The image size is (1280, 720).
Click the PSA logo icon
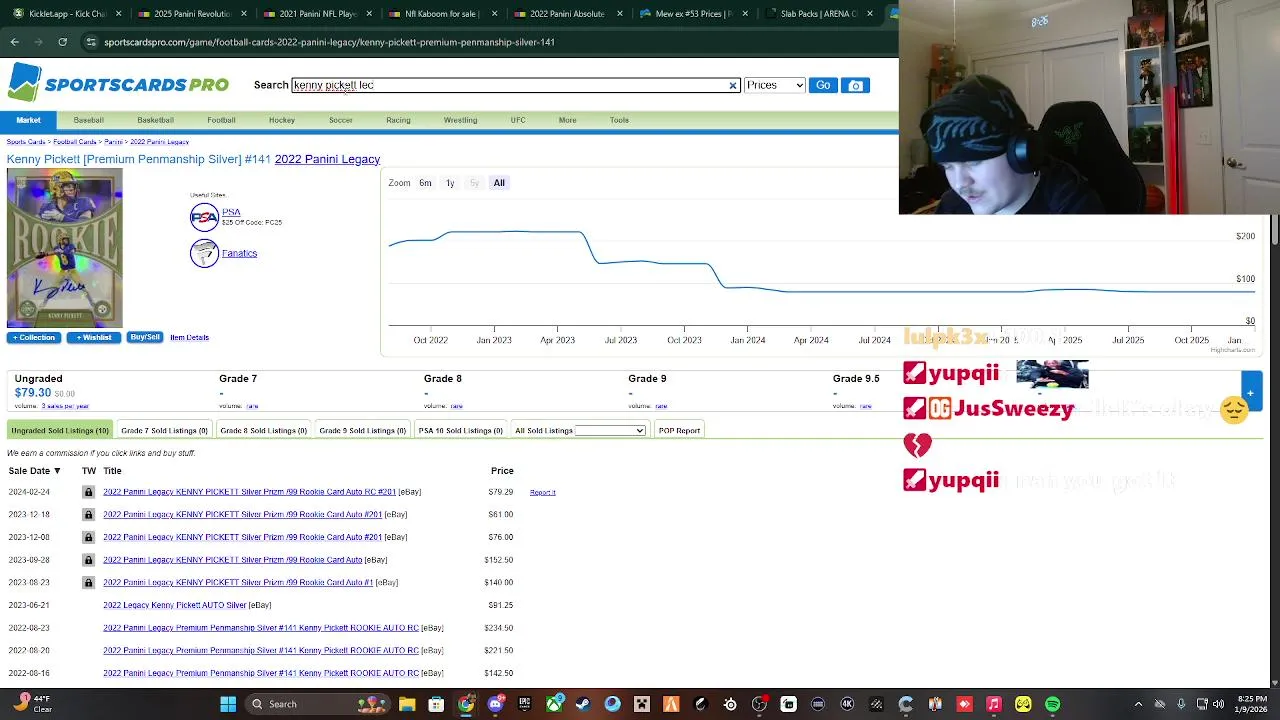point(204,217)
